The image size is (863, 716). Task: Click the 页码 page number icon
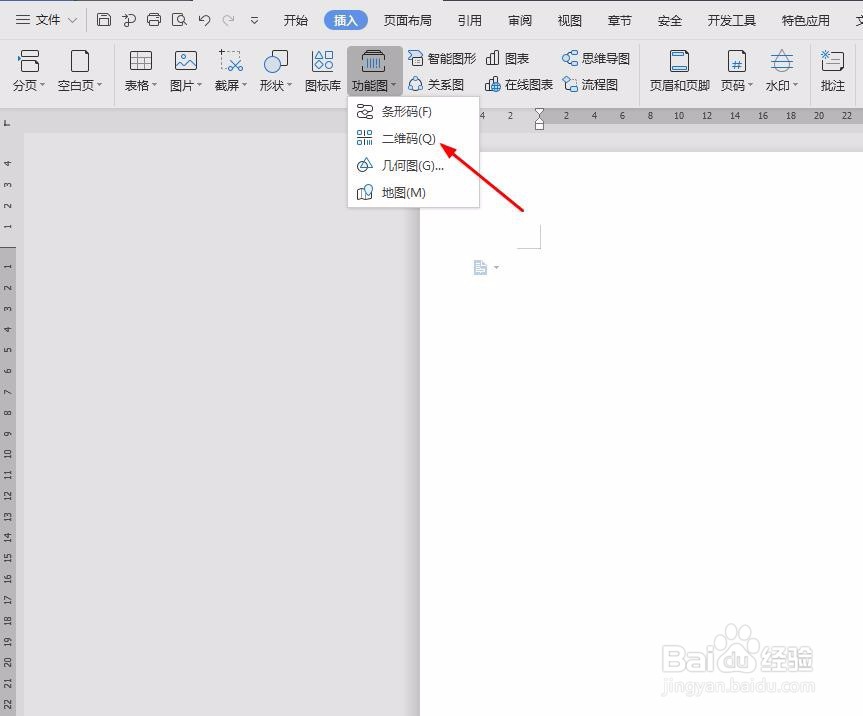point(736,61)
